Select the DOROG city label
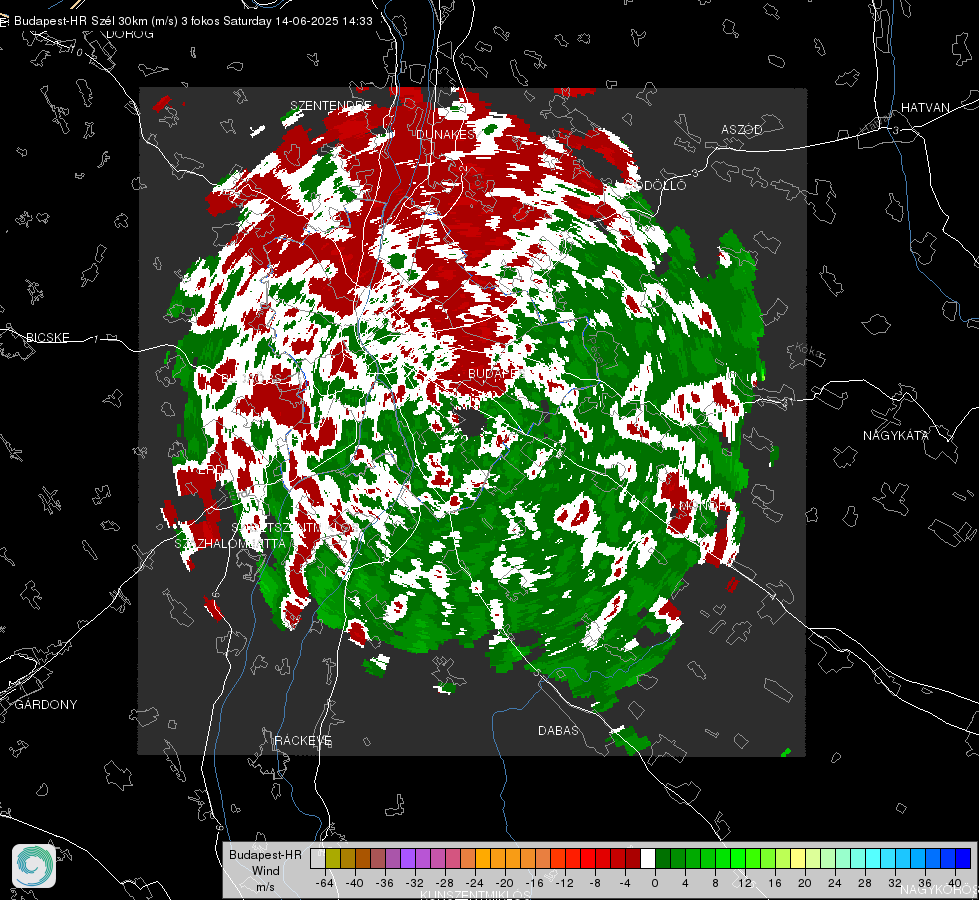This screenshot has width=979, height=900. tap(130, 34)
